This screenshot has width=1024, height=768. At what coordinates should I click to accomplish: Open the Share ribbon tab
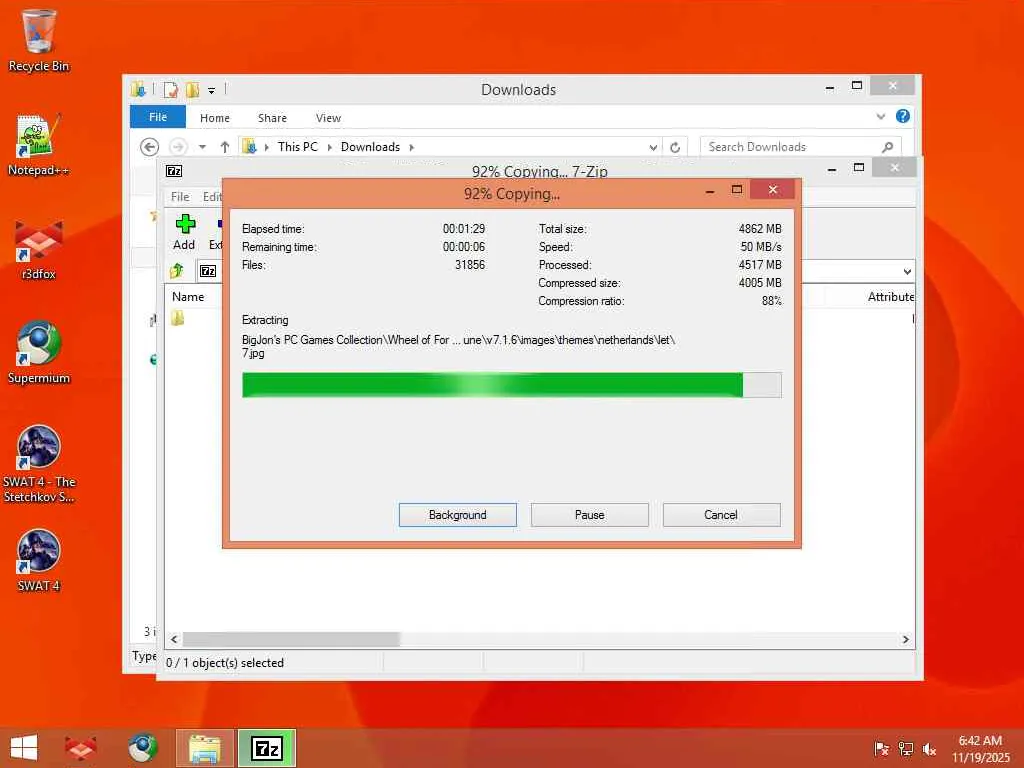pos(272,118)
